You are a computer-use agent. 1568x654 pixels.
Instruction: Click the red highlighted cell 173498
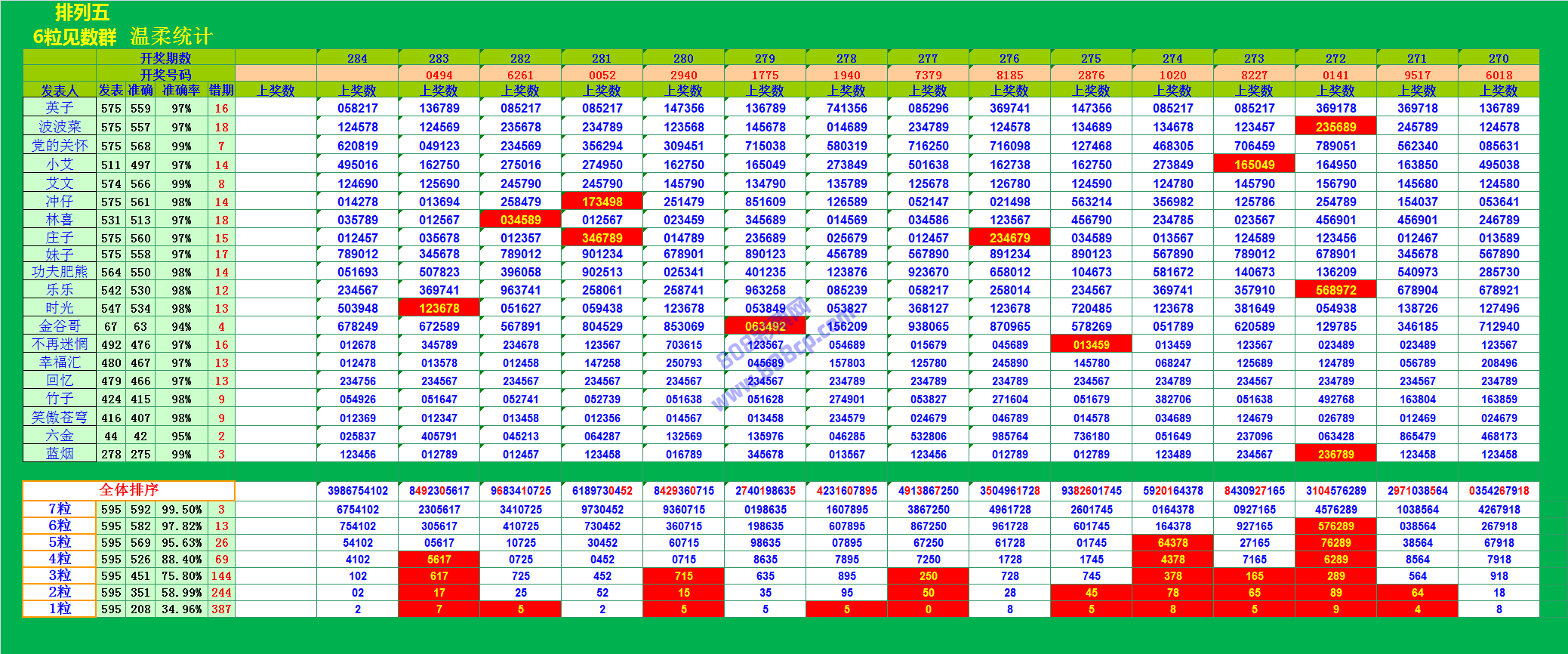(x=602, y=202)
